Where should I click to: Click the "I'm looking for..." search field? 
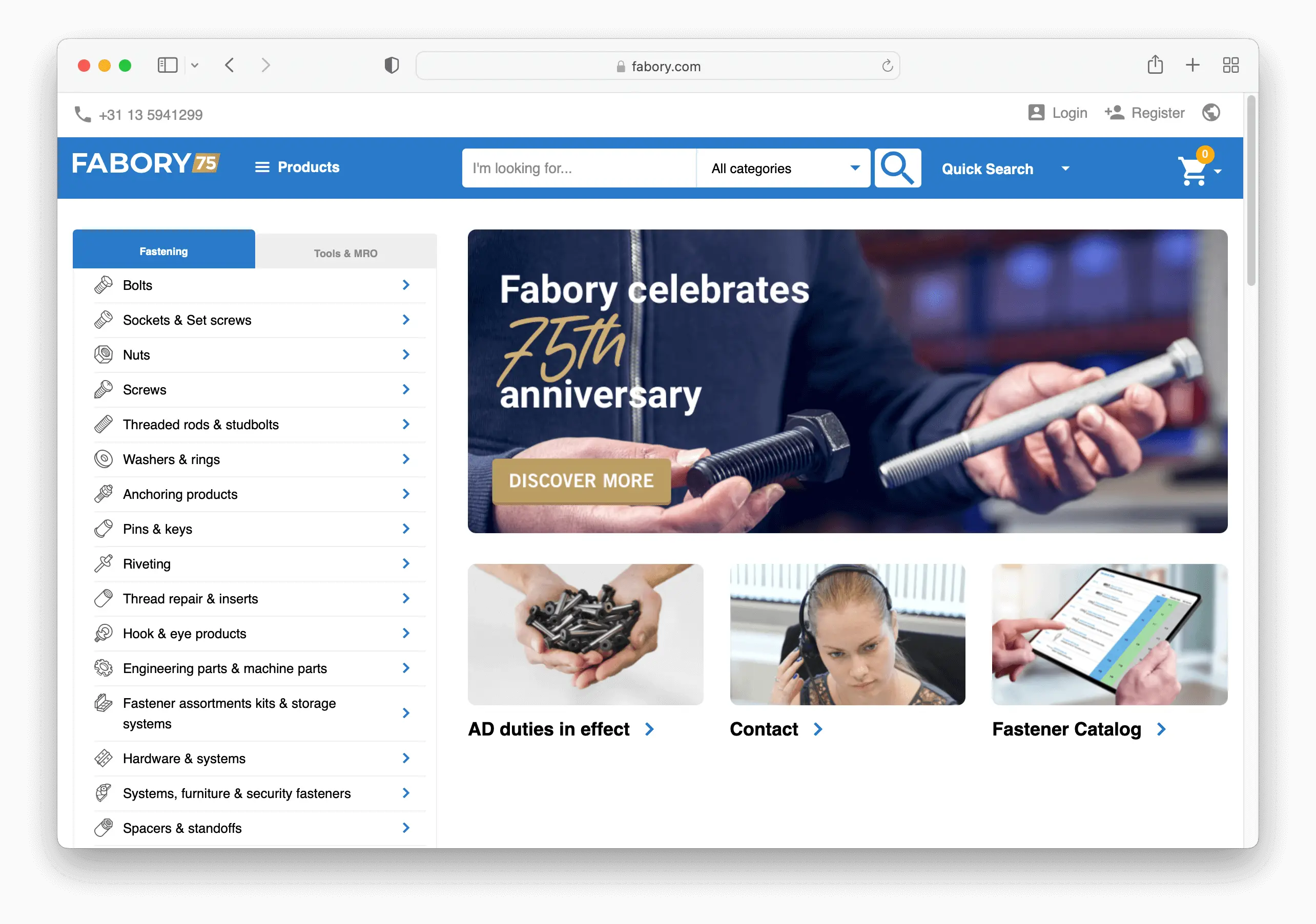click(579, 169)
